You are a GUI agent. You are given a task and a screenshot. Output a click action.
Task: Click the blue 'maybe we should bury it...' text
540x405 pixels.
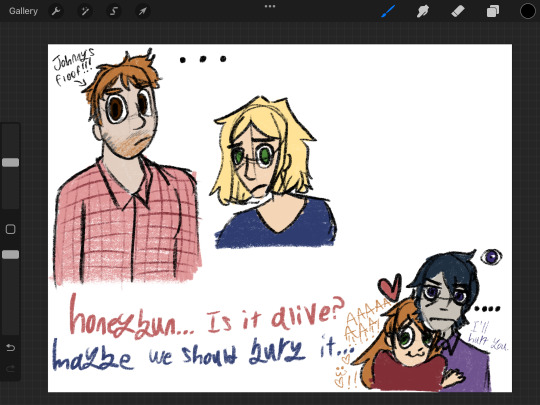tap(203, 353)
